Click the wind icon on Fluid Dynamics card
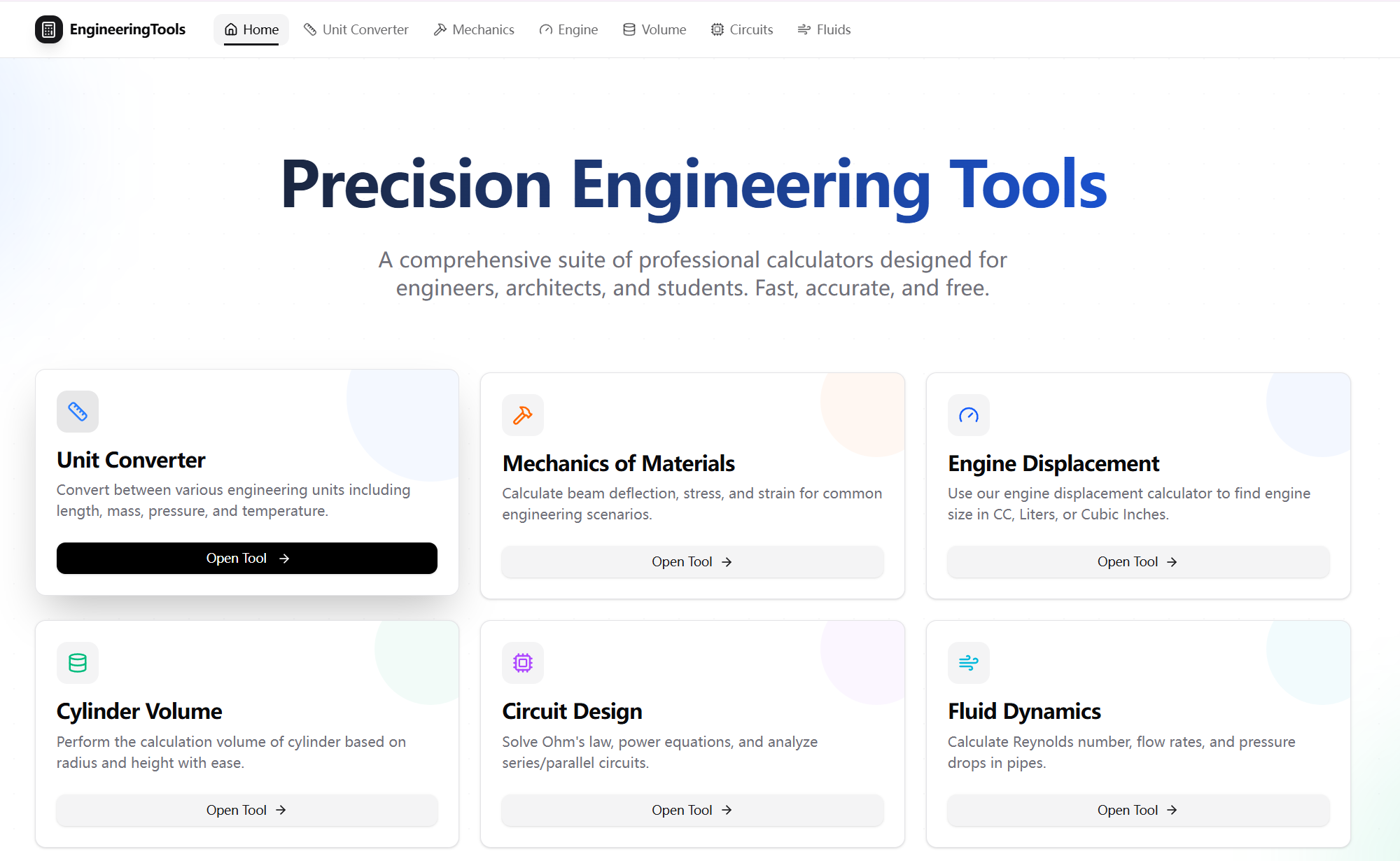Viewport: 1400px width, 861px height. click(x=968, y=663)
